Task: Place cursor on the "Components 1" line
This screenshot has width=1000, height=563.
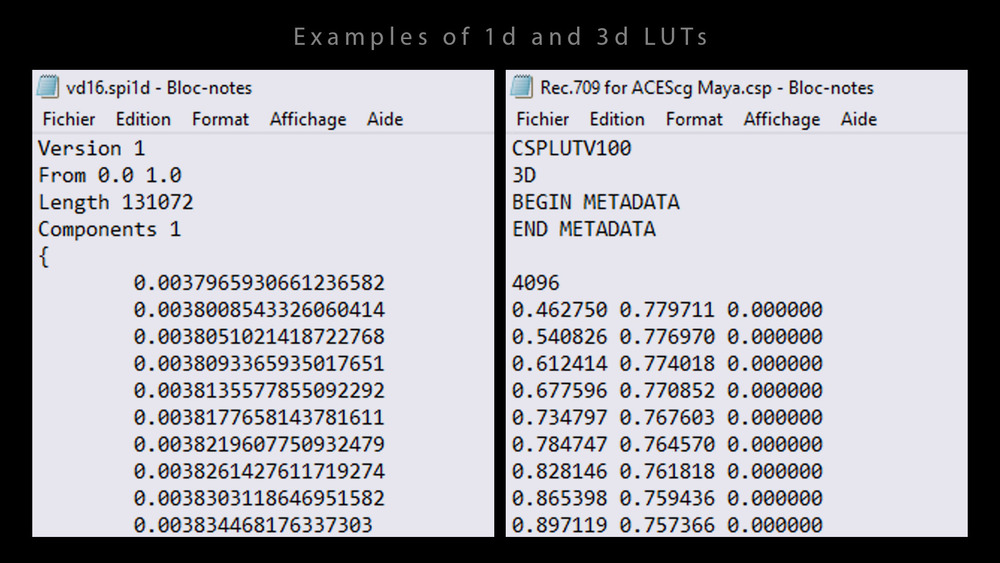Action: point(110,229)
